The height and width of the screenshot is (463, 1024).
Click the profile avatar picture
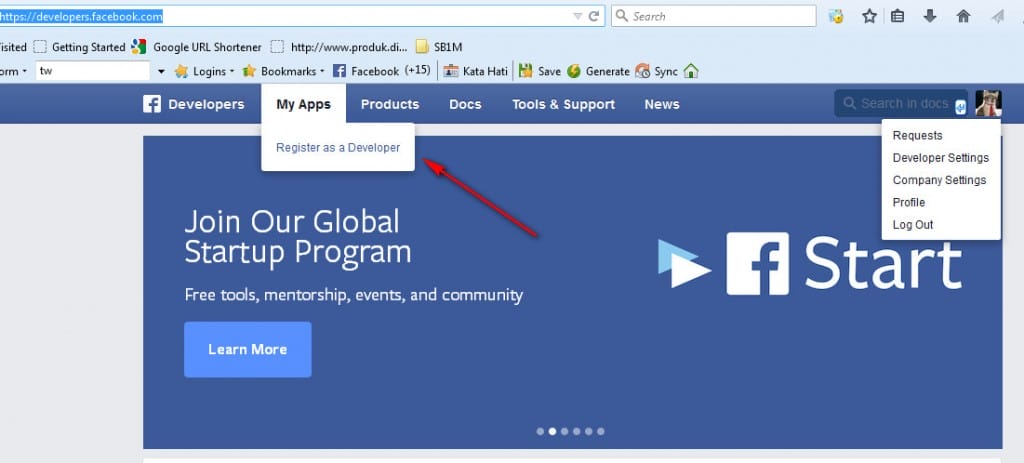(988, 103)
